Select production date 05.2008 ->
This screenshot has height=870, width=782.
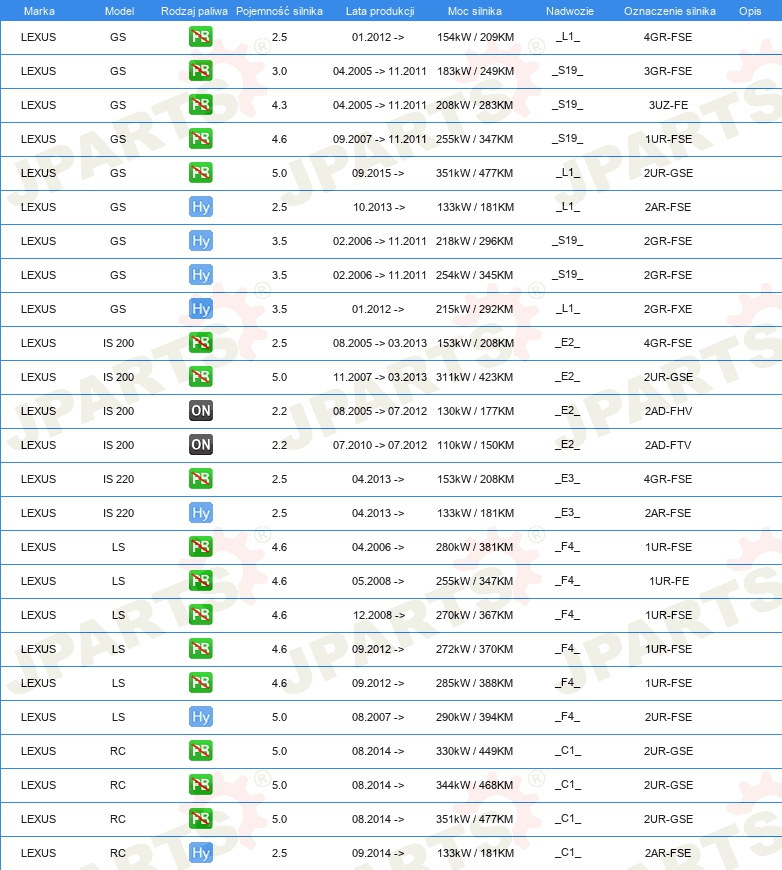(x=378, y=581)
